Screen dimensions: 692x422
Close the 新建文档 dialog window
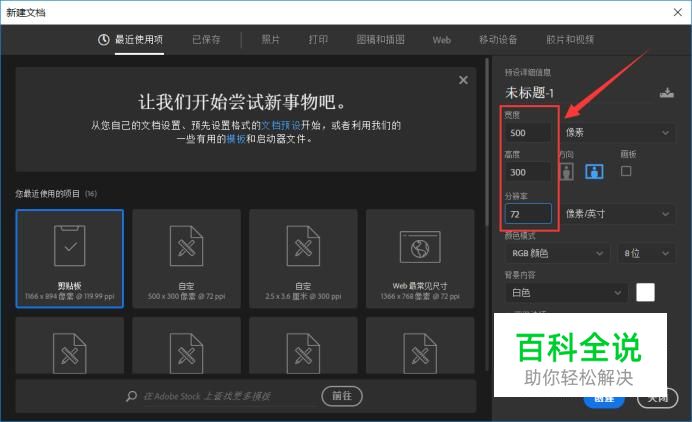click(678, 12)
